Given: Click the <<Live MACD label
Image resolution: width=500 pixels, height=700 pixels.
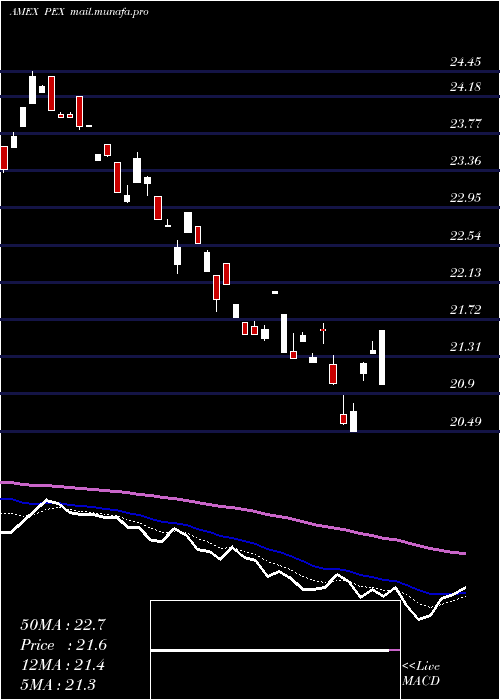Looking at the screenshot, I should click(x=421, y=673).
